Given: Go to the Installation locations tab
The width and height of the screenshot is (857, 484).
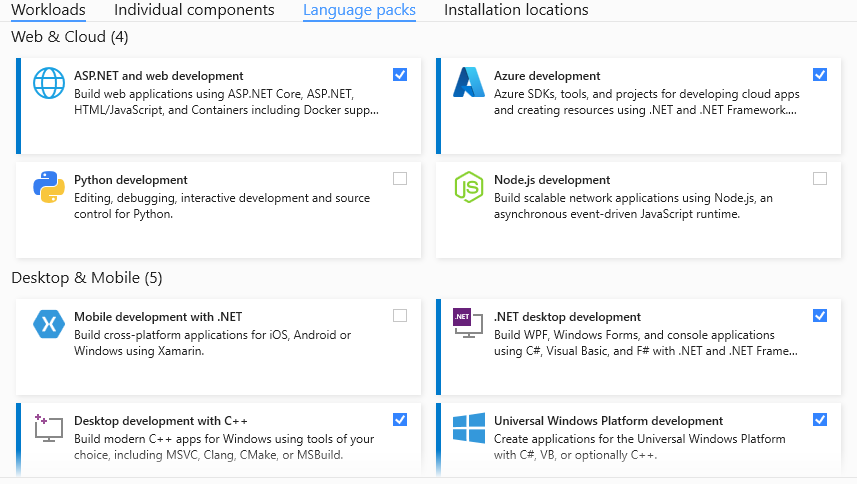Looking at the screenshot, I should coord(516,10).
